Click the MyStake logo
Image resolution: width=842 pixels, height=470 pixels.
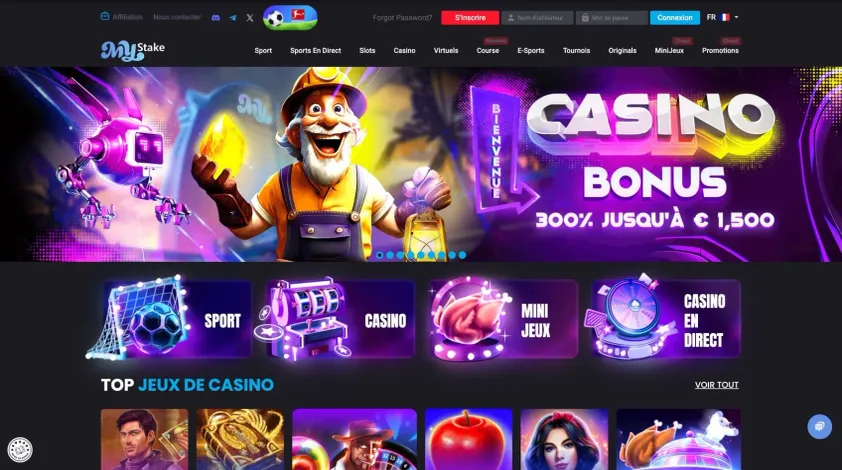tap(133, 50)
